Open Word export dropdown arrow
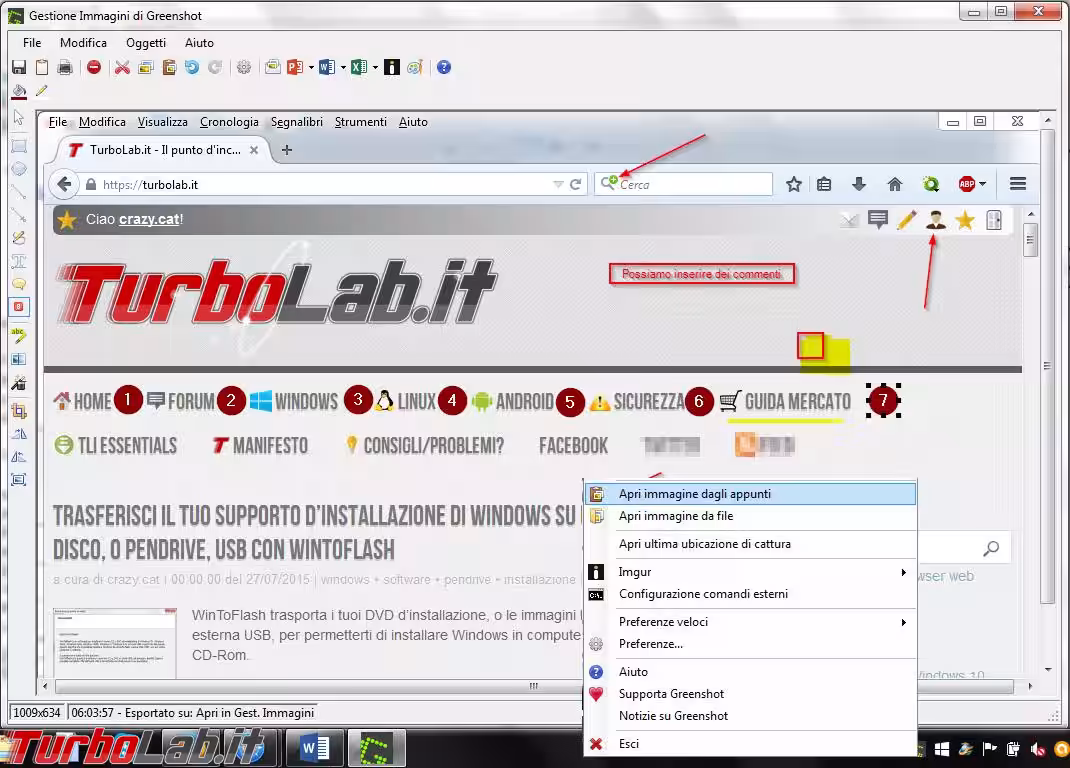The image size is (1070, 768). pos(343,67)
